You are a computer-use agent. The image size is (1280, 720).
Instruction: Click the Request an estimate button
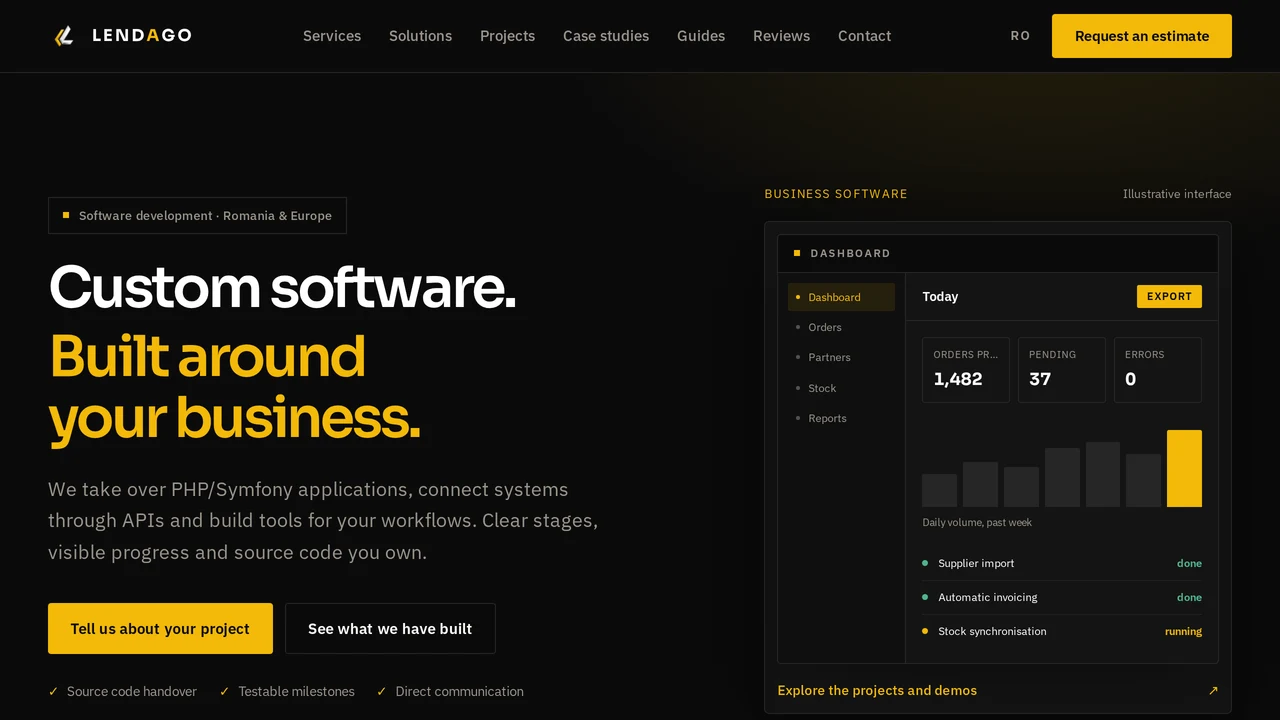[x=1142, y=36]
